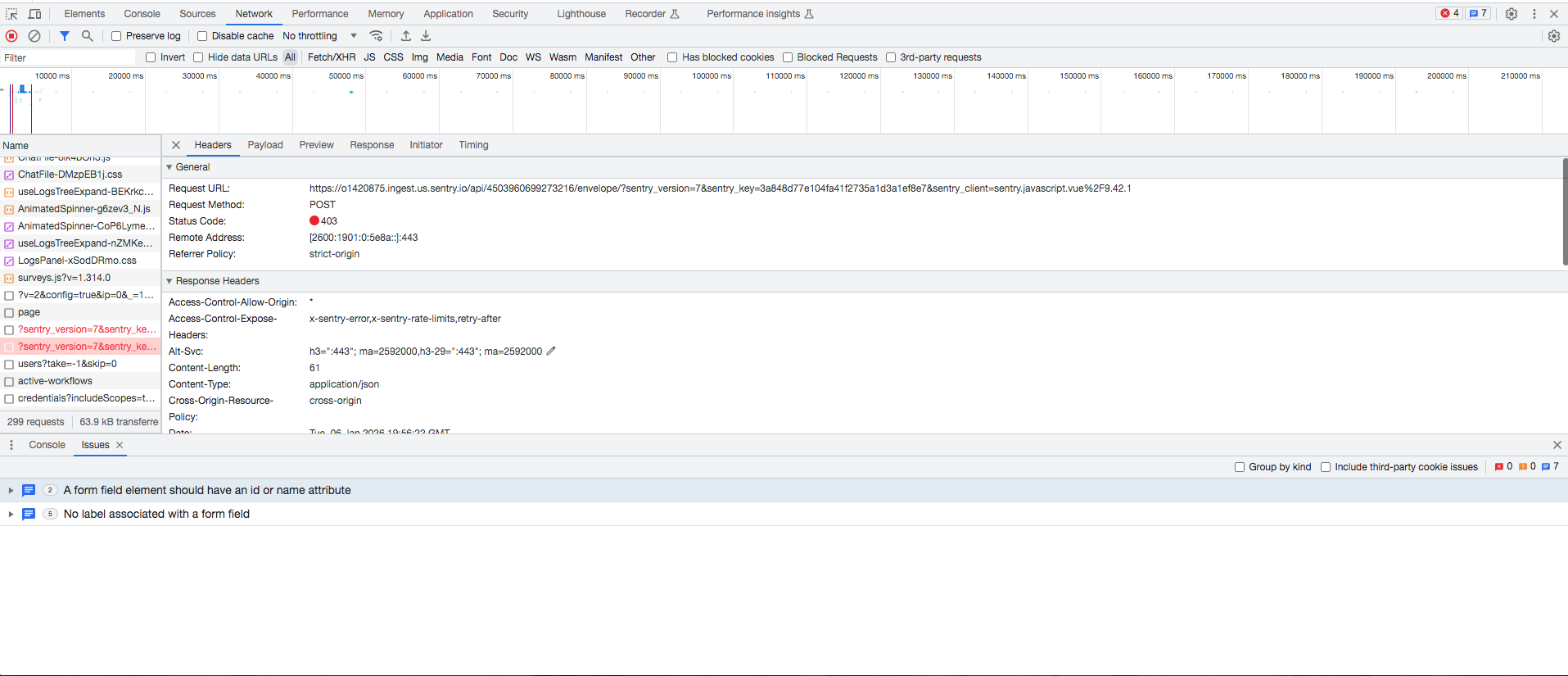Image resolution: width=1568 pixels, height=676 pixels.
Task: Open the drawer three-dot menu
Action: pos(11,445)
